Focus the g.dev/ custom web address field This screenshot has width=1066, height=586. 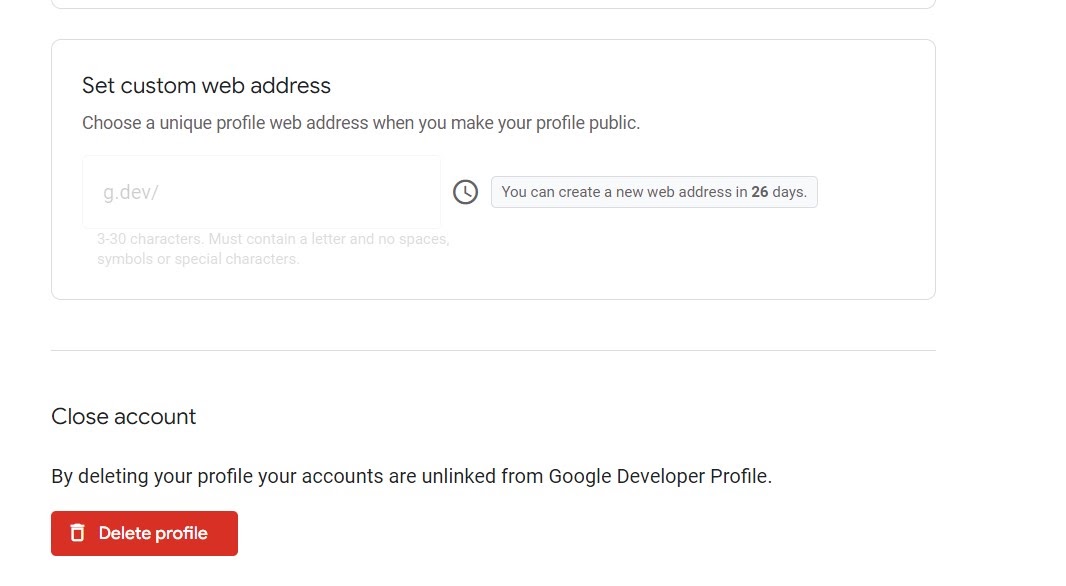[261, 192]
